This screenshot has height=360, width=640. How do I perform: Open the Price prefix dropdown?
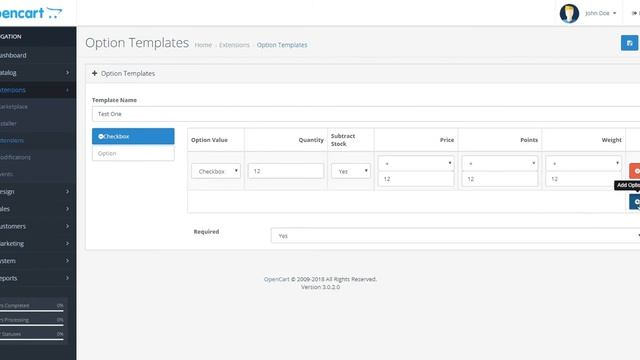tap(416, 163)
